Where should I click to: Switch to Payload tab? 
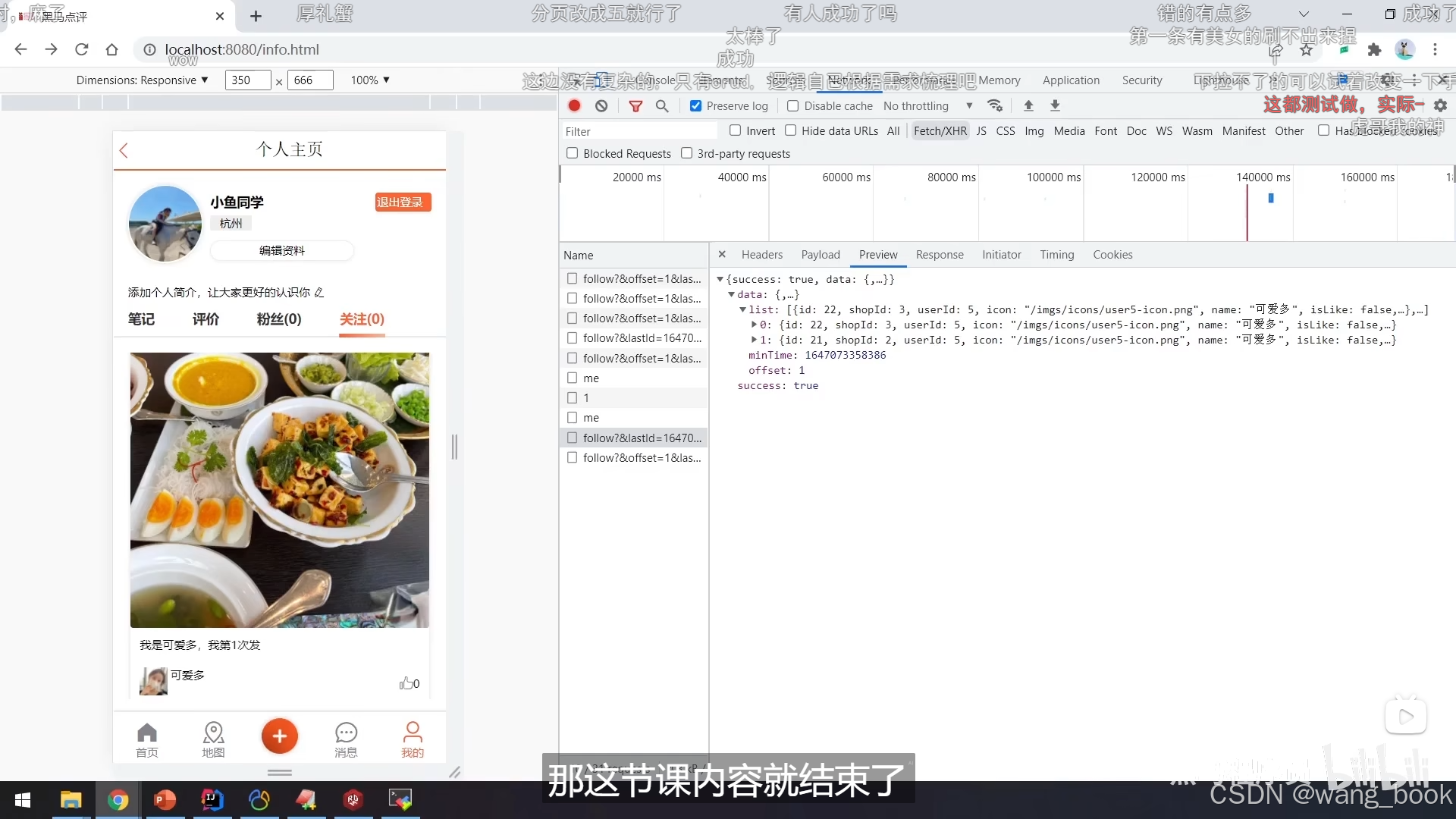tap(821, 255)
